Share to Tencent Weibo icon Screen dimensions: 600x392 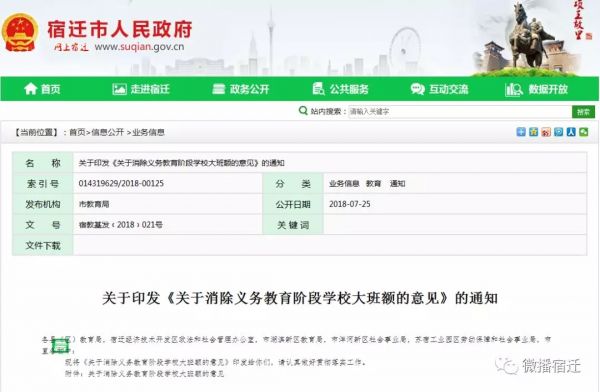pos(559,132)
